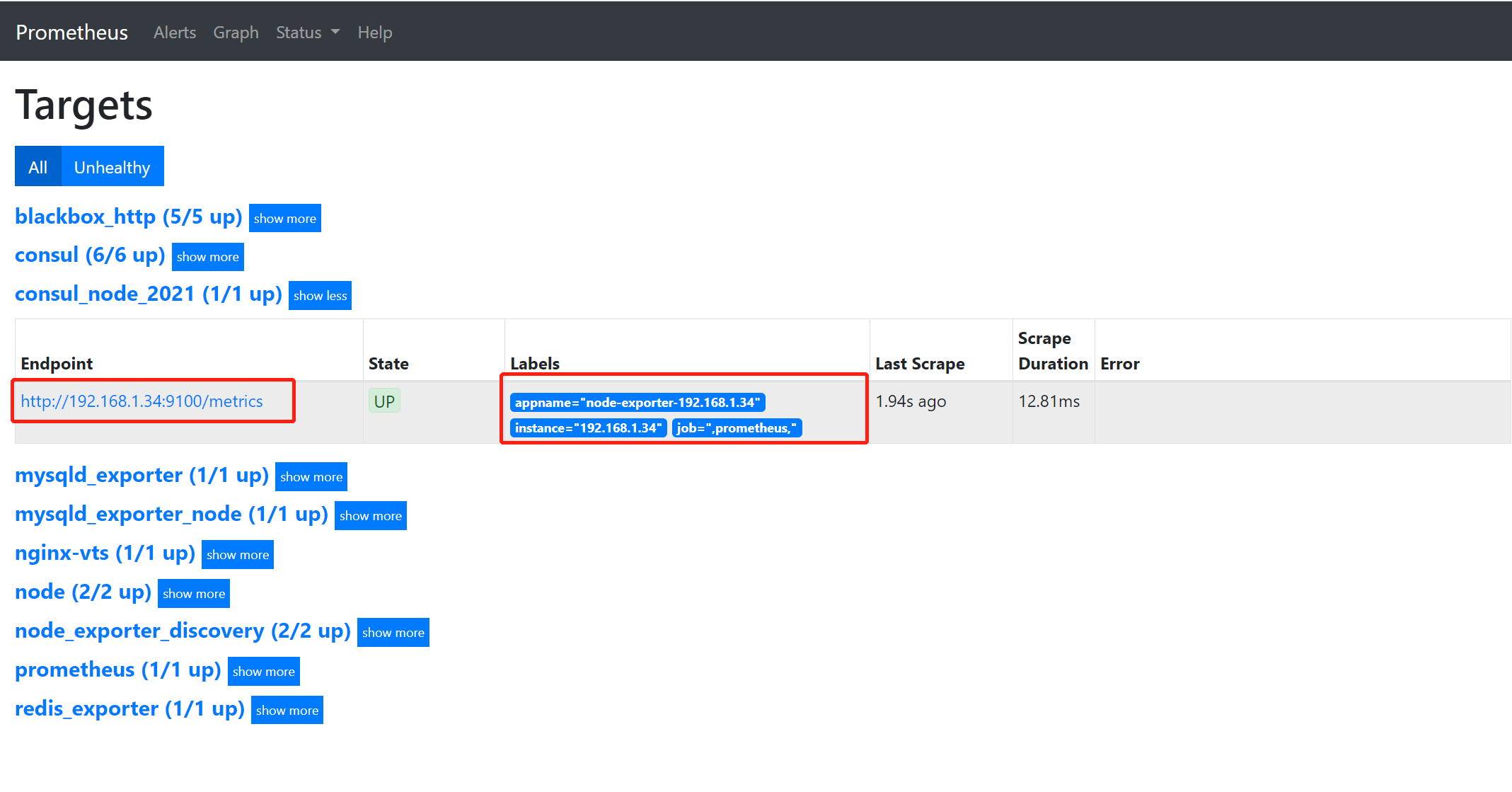Show more for prometheus (1/1 up) targets
Image resolution: width=1512 pixels, height=792 pixels.
click(x=264, y=672)
